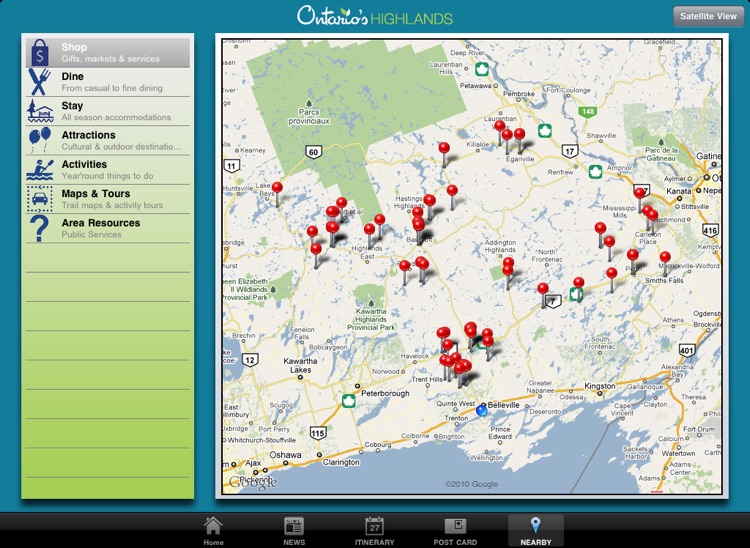Click 'From casual to fine dining' subtitle

[112, 88]
